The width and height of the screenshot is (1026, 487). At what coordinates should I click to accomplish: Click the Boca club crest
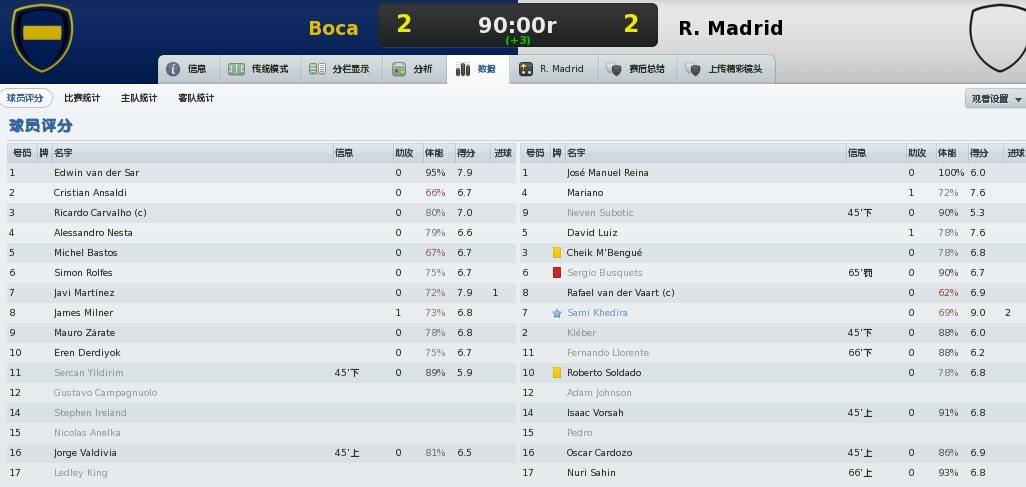click(x=42, y=37)
